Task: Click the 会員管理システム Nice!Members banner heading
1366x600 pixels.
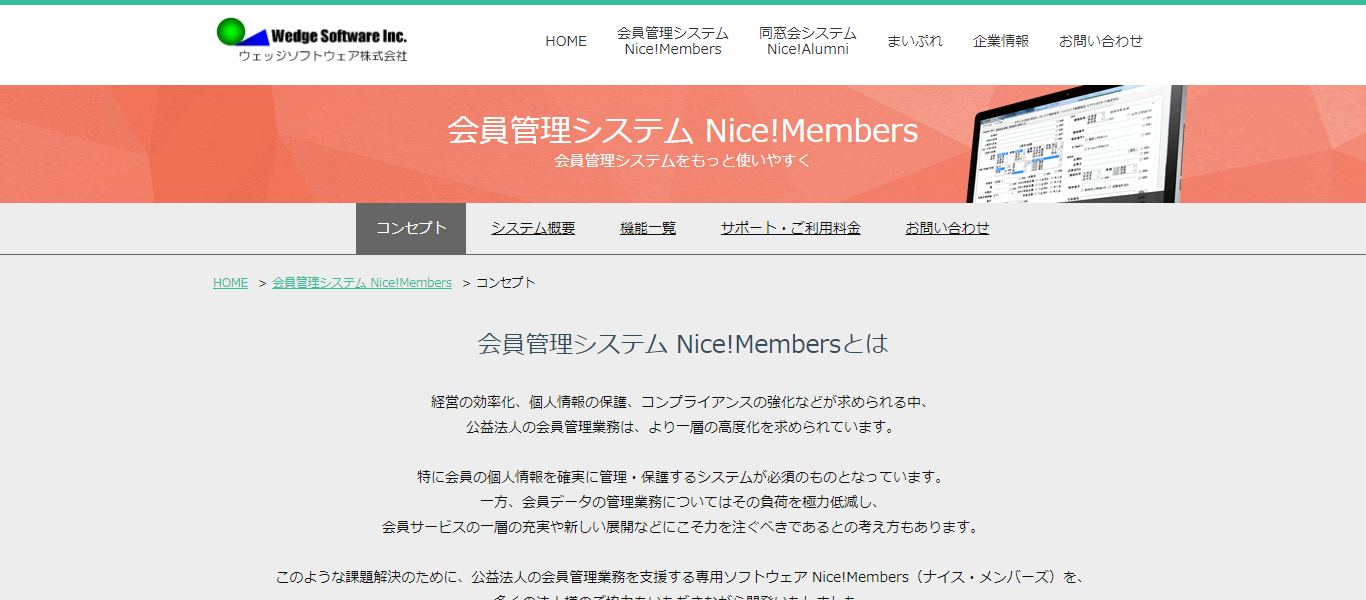Action: point(684,130)
